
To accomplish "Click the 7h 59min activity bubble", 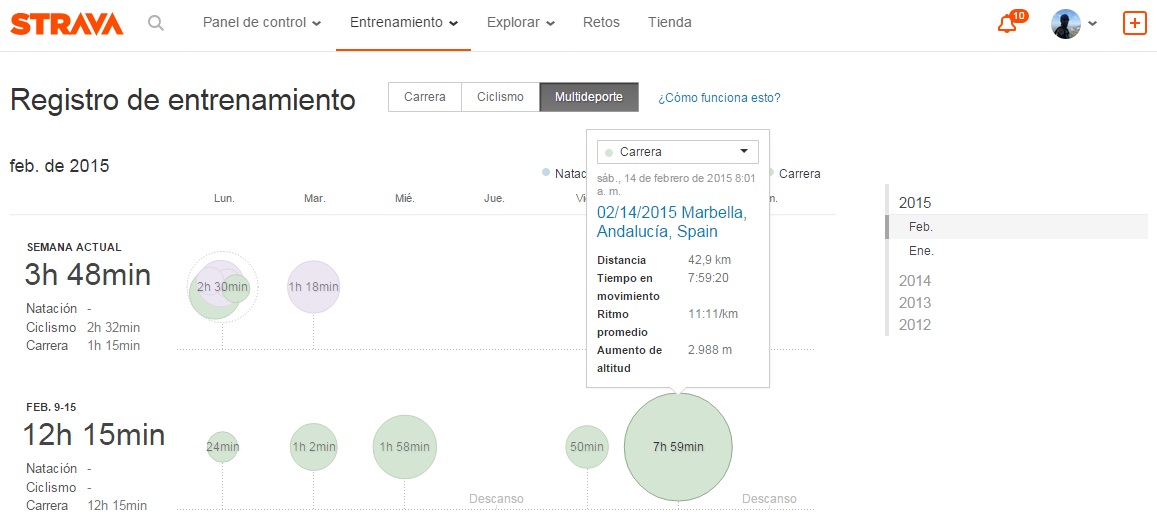I will [678, 447].
